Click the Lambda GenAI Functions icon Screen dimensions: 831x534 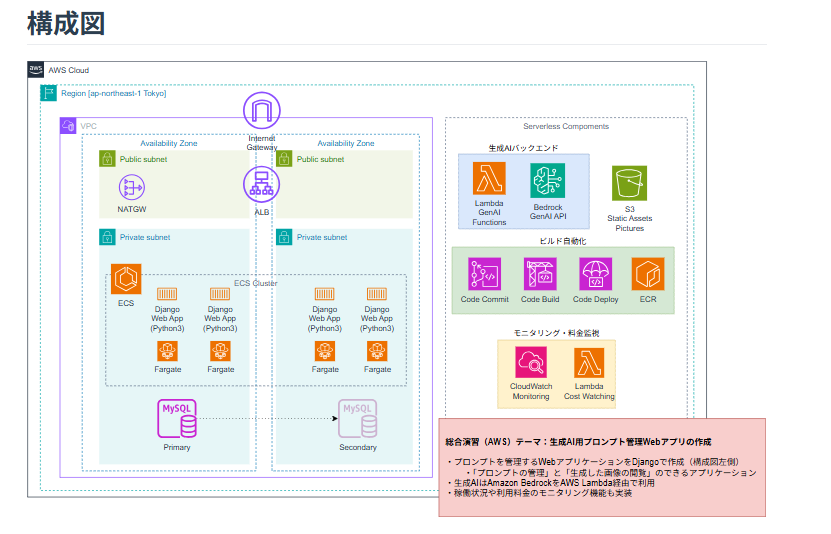click(489, 179)
